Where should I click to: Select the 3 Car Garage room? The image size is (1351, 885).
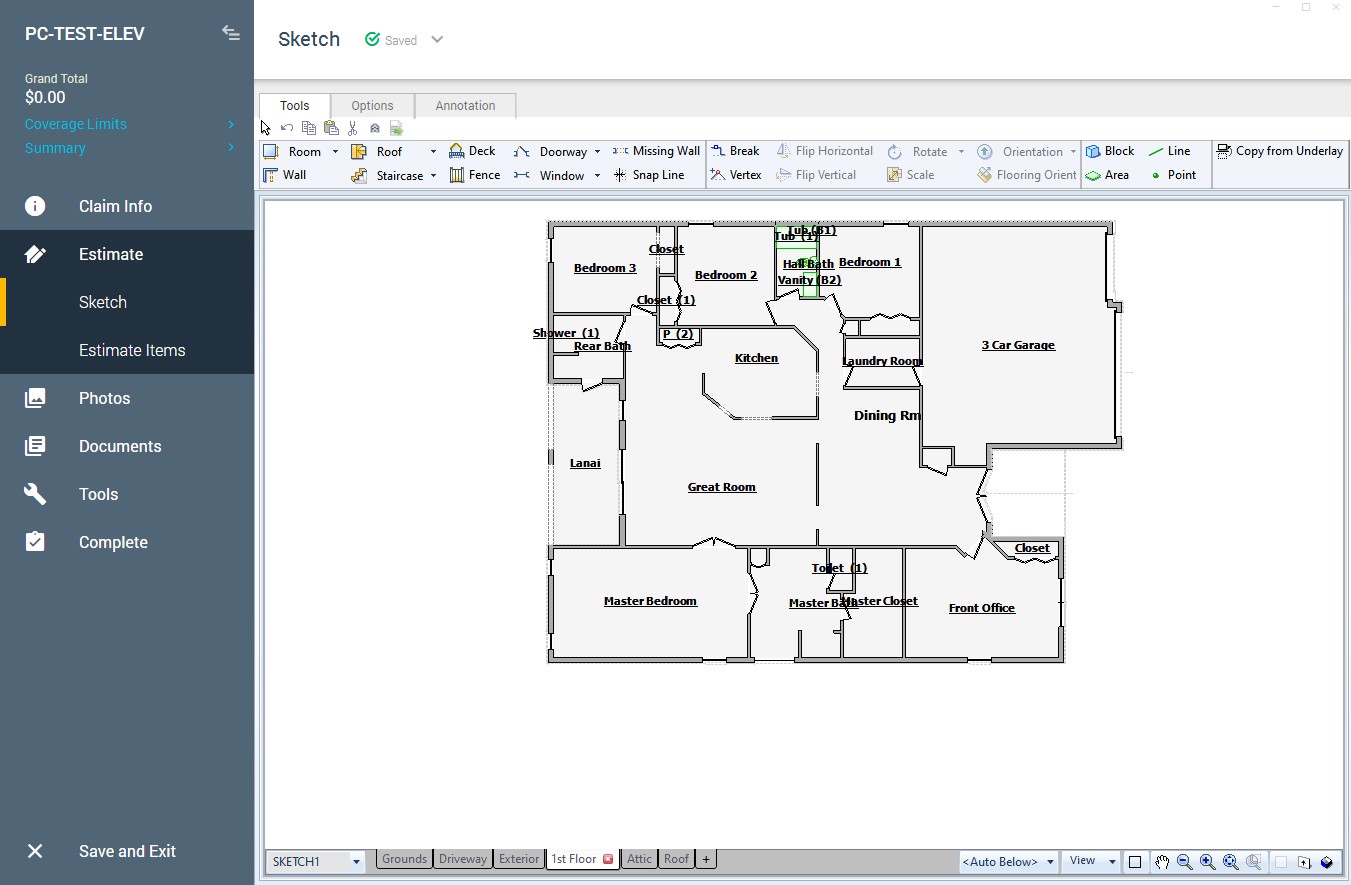coord(1018,345)
